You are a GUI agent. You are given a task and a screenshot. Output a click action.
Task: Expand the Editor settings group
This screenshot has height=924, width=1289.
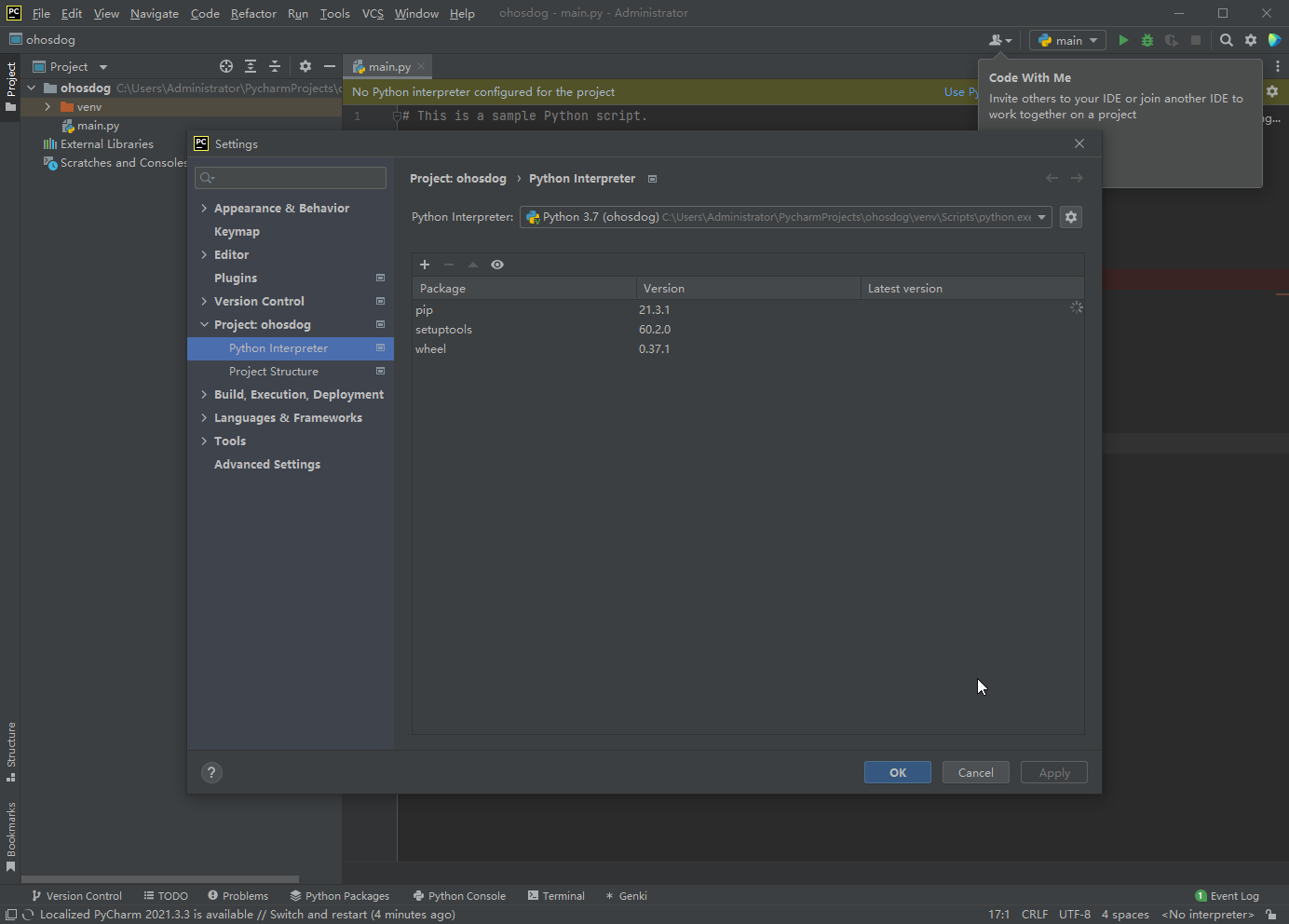click(204, 255)
